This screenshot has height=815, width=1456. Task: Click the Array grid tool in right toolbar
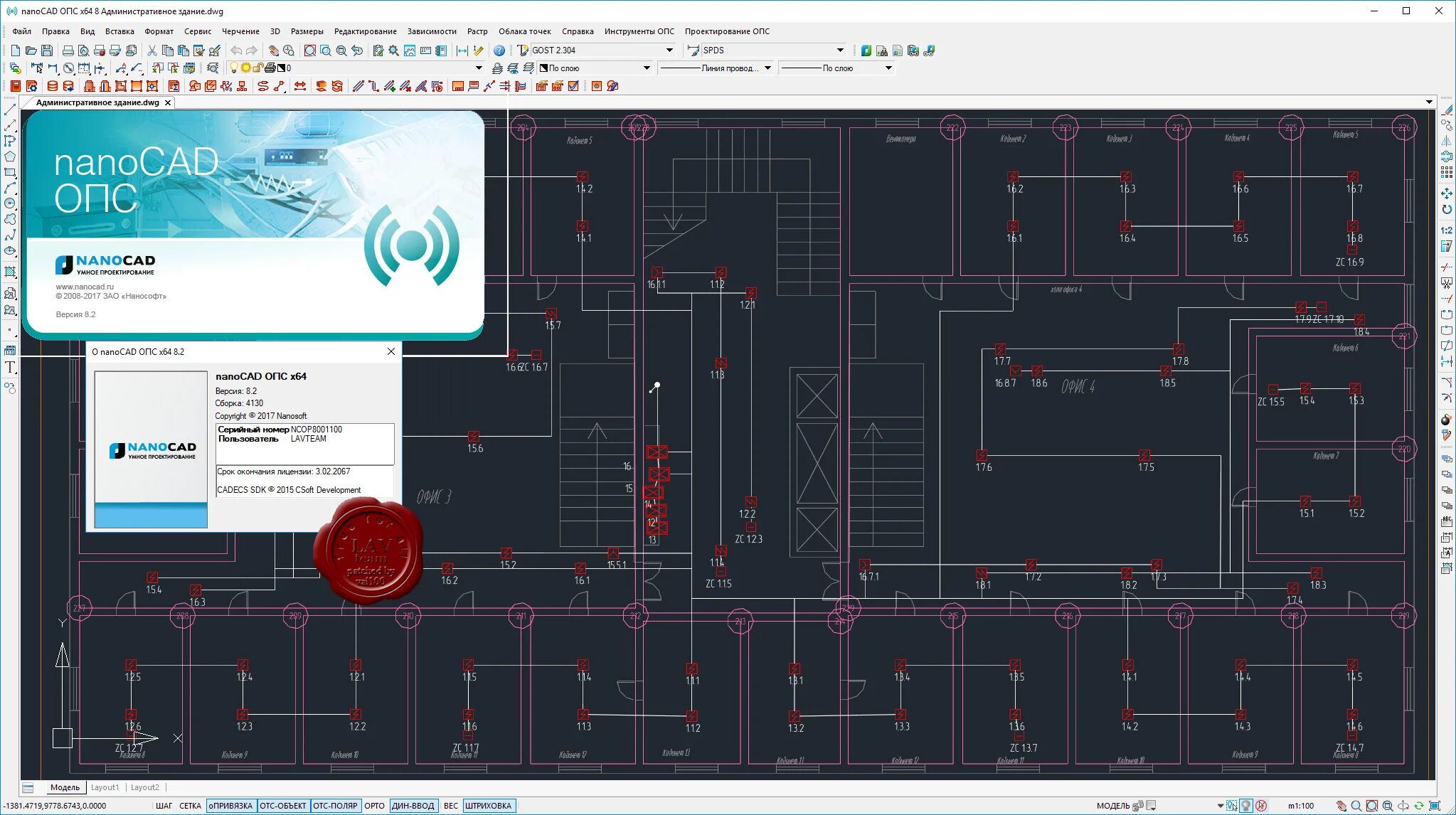coord(1447,173)
